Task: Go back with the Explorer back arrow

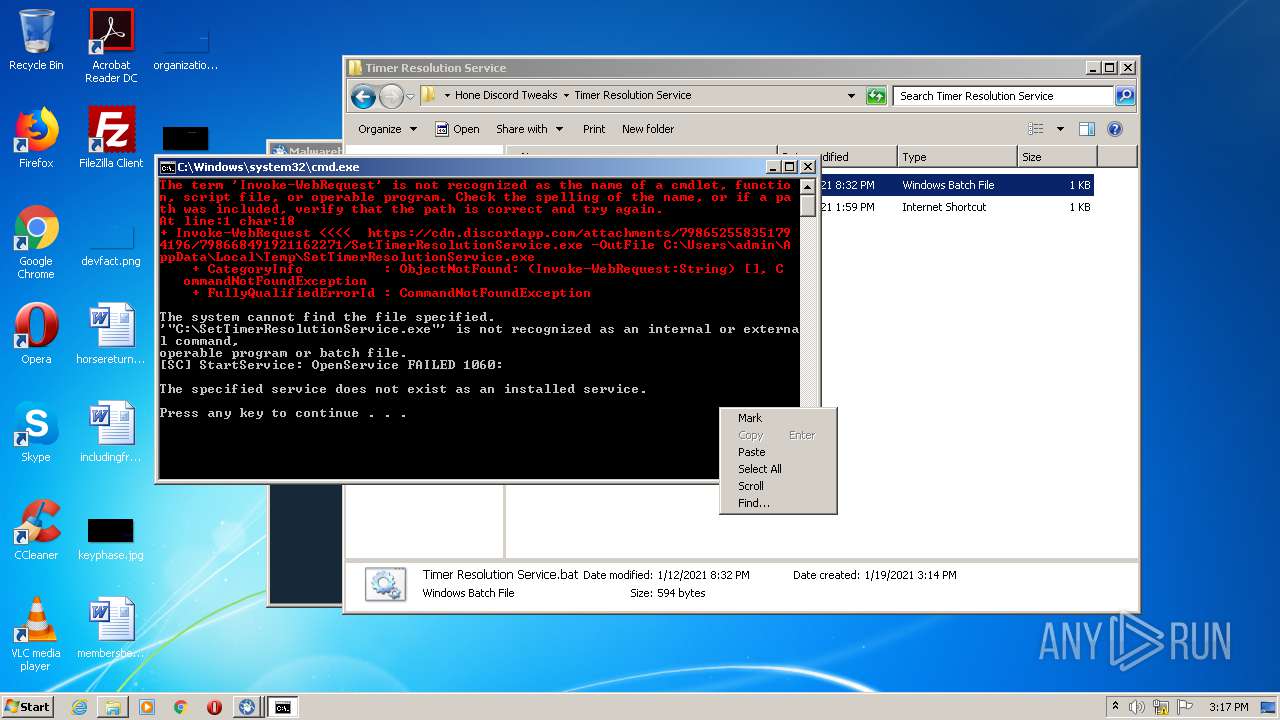Action: [364, 96]
